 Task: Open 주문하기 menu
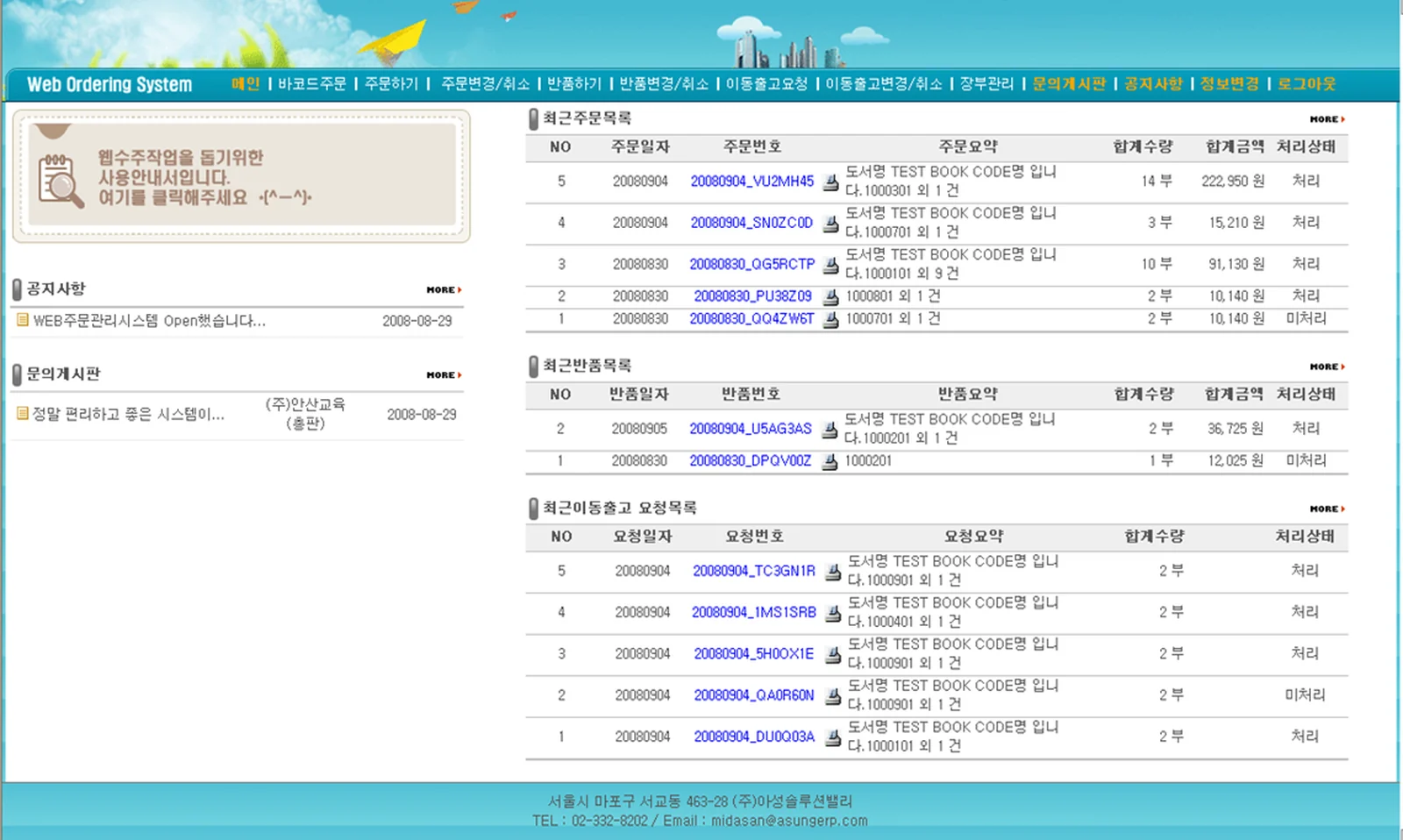391,84
